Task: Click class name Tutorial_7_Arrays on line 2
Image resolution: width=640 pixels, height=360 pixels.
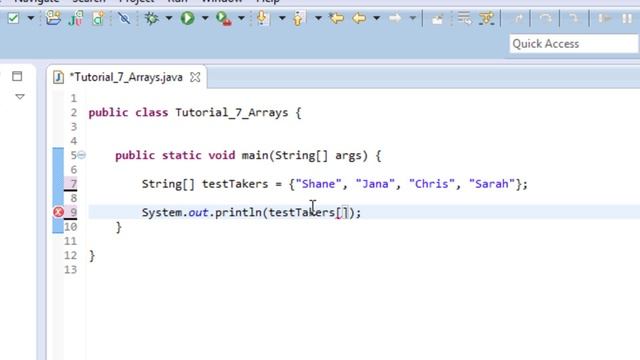Action: coord(232,113)
